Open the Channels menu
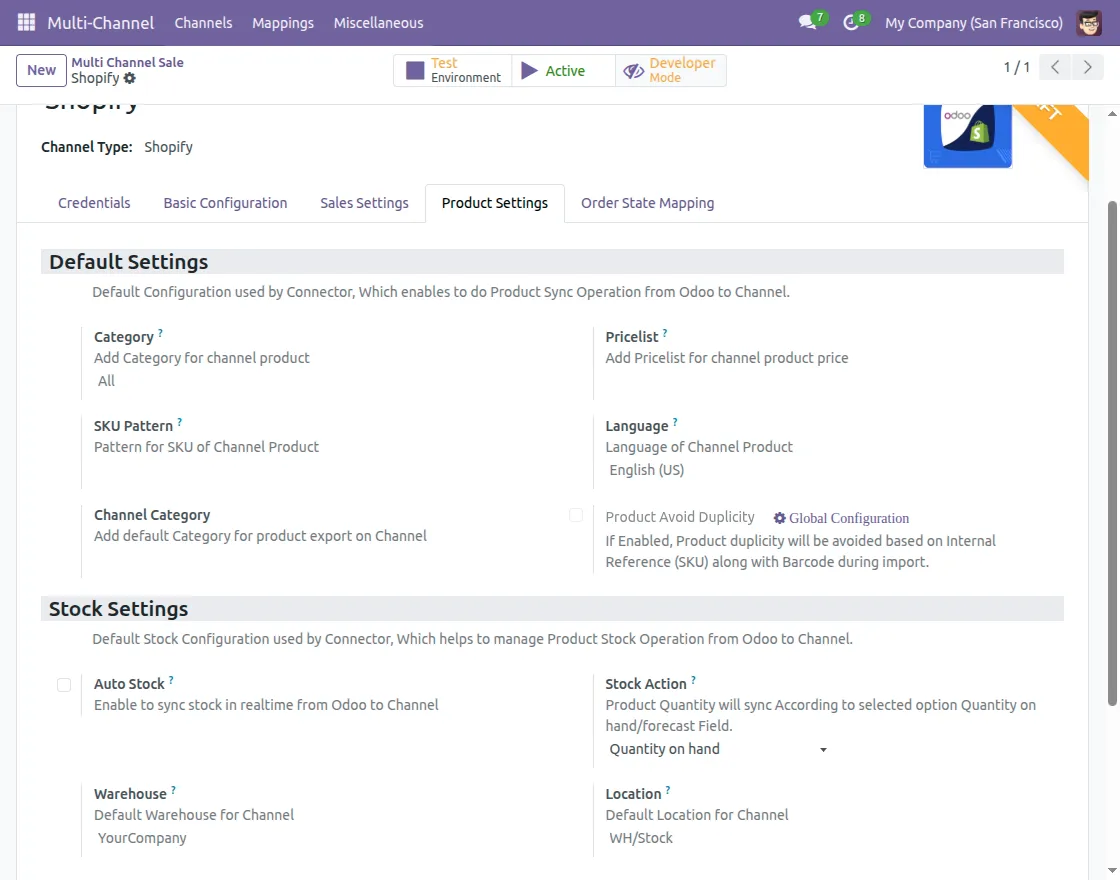 click(x=203, y=22)
